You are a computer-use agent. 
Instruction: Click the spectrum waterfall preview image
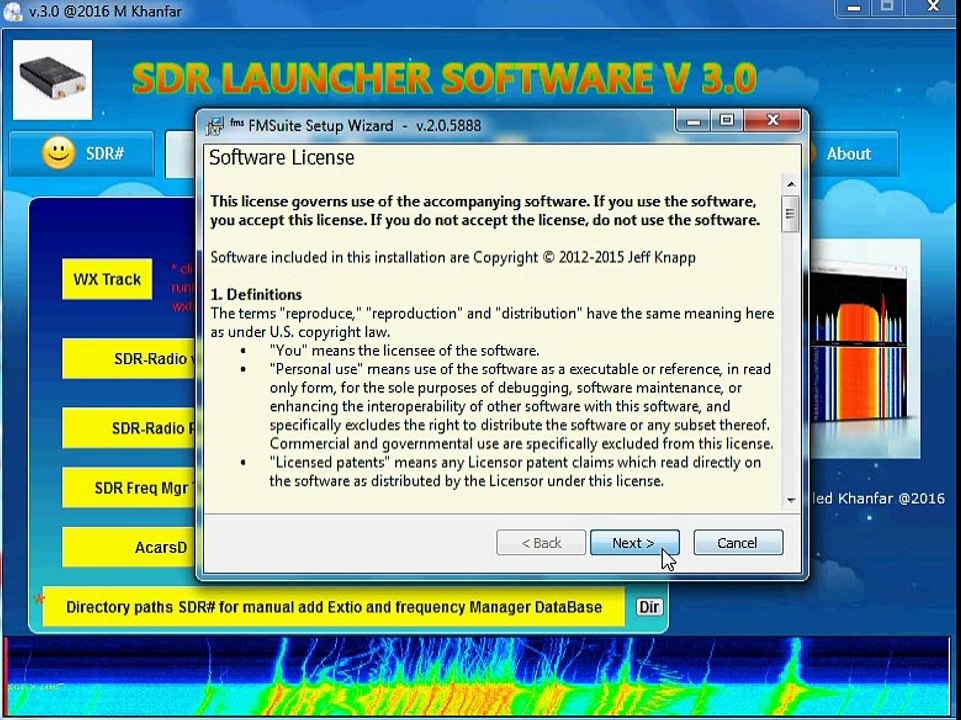pos(865,348)
